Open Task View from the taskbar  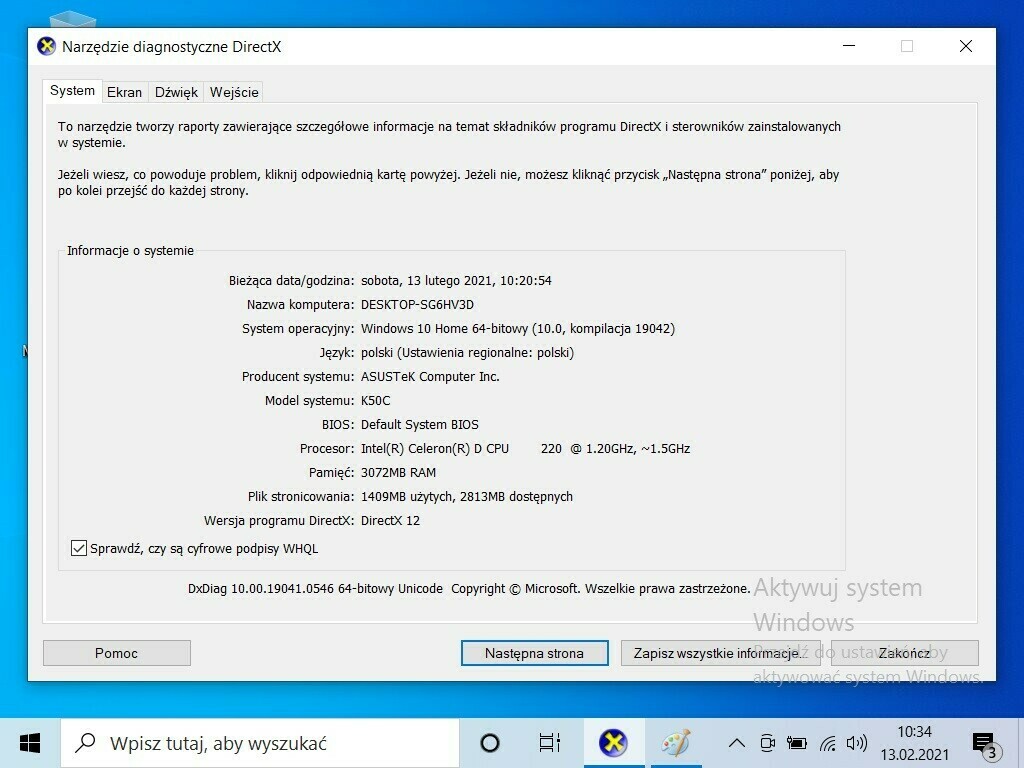tap(550, 743)
